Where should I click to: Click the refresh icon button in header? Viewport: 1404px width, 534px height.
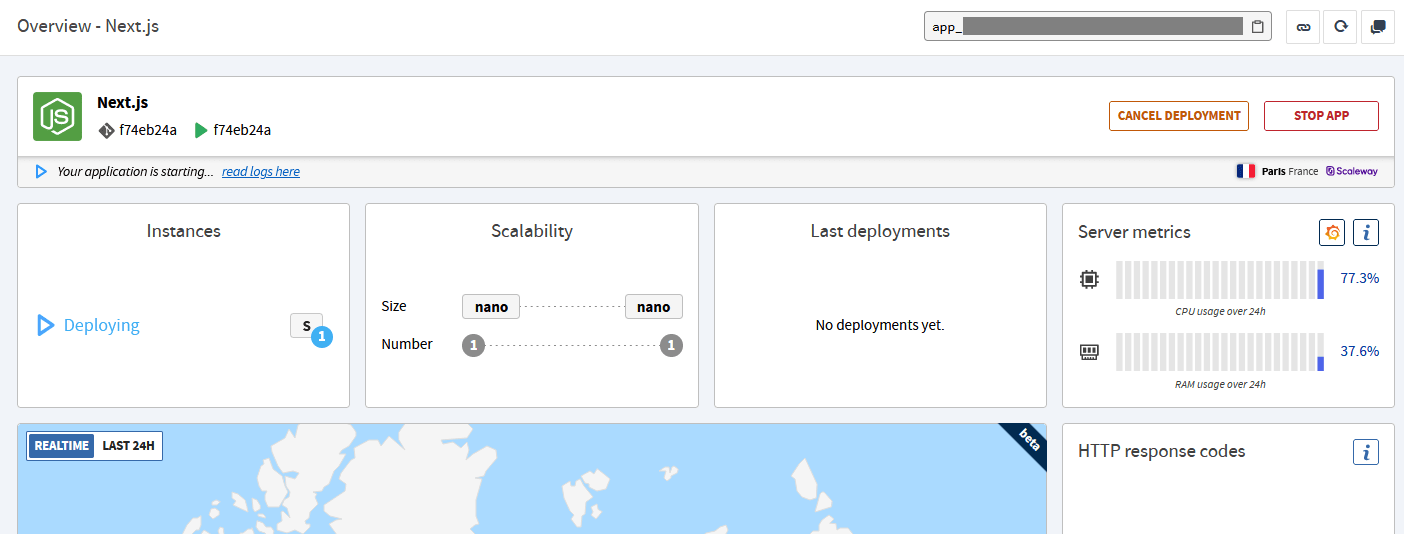(x=1340, y=27)
